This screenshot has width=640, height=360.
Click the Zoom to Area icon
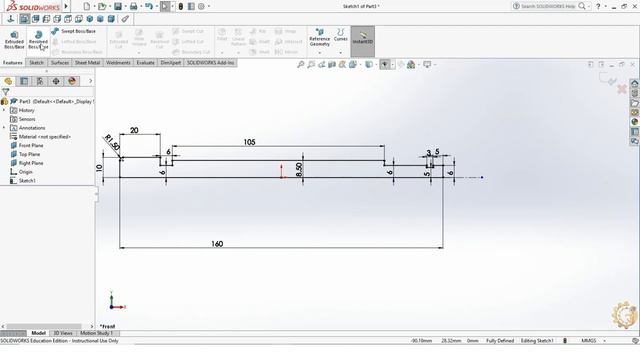pyautogui.click(x=311, y=64)
